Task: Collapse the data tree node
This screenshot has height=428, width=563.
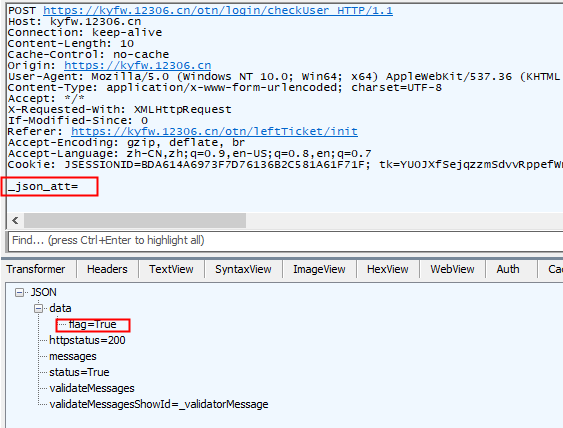Action: [38, 308]
